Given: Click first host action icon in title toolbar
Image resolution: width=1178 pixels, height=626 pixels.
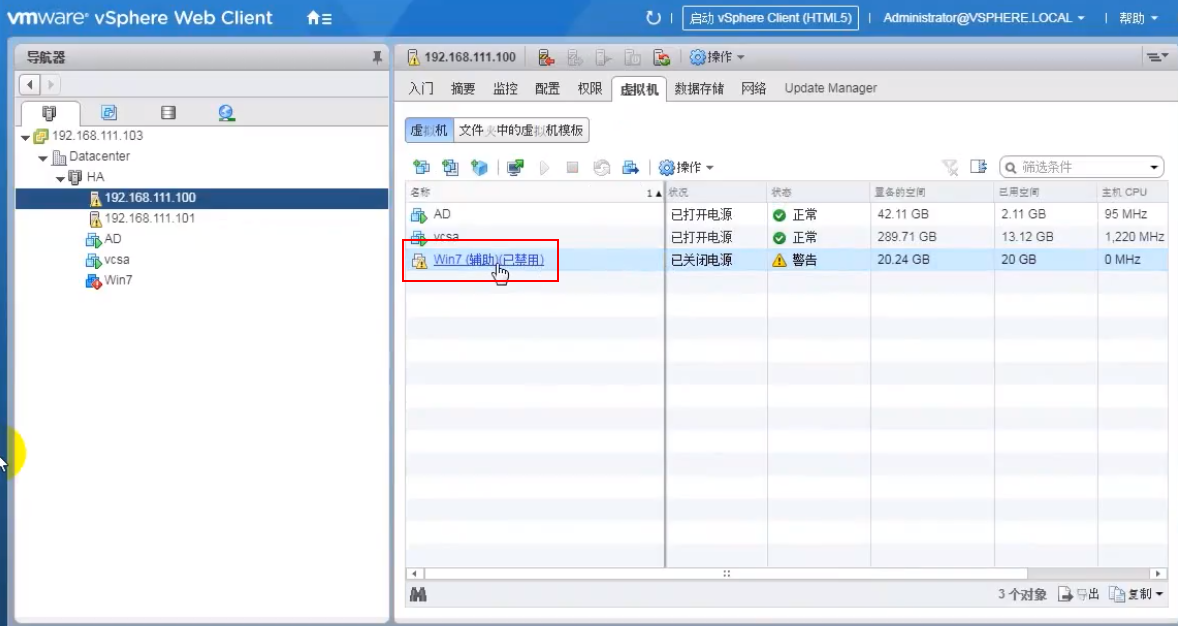Looking at the screenshot, I should pos(547,57).
